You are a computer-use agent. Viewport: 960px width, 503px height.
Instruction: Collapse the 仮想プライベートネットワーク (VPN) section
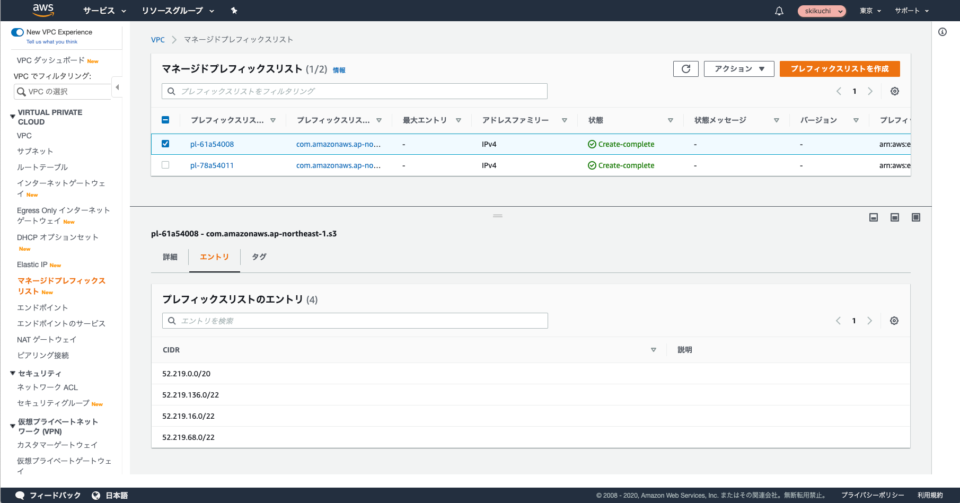[12, 426]
